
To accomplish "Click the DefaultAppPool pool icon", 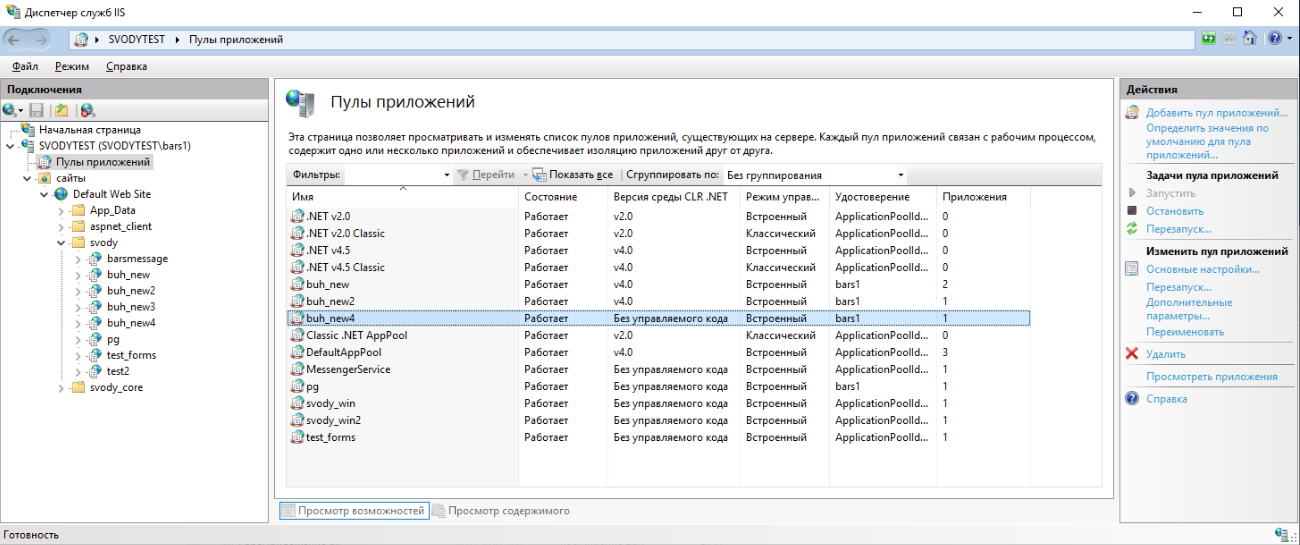I will (x=297, y=352).
